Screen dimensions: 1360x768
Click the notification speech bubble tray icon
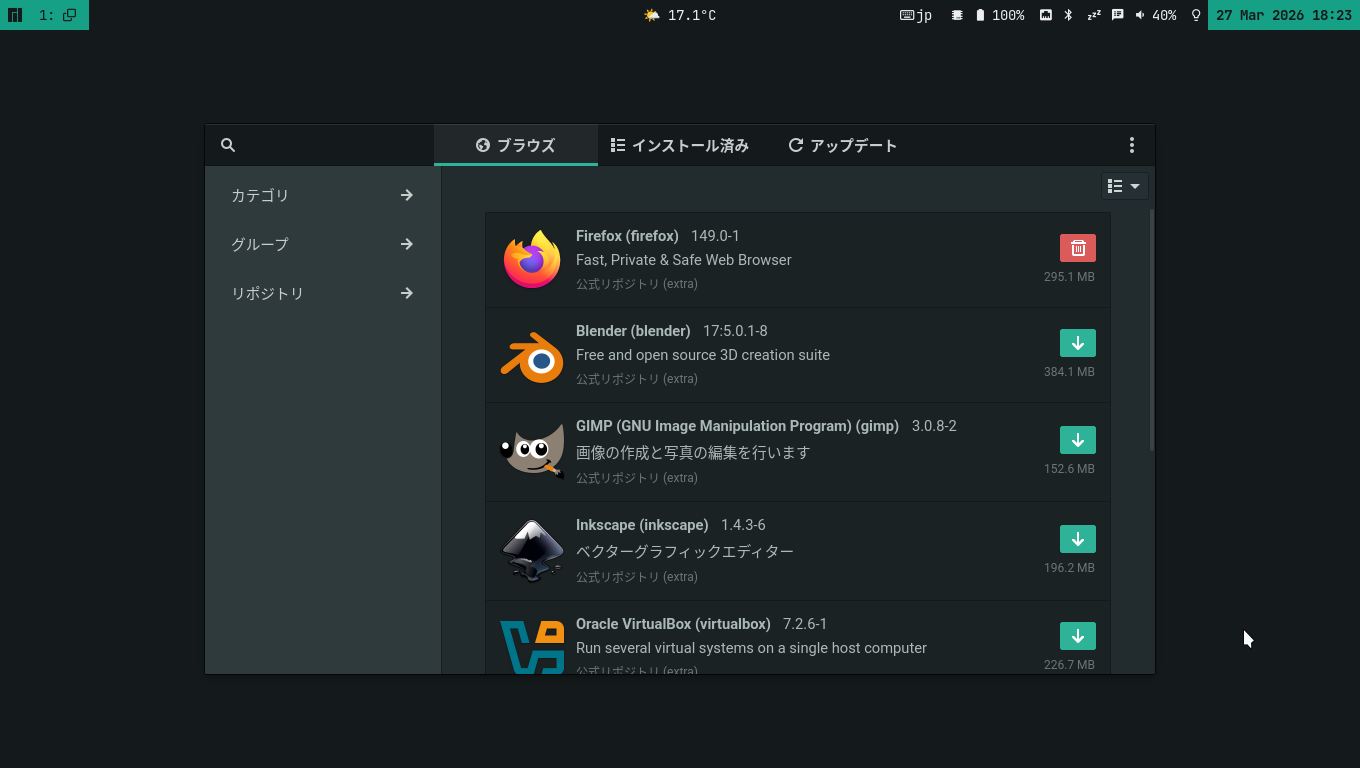(1117, 15)
